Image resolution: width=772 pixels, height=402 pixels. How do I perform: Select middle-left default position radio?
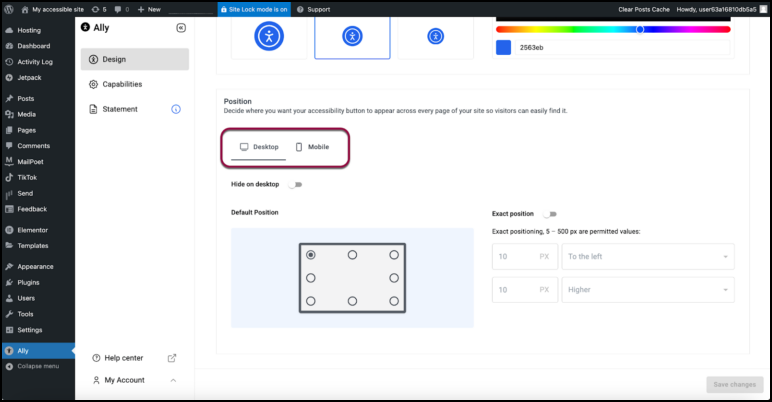(311, 278)
